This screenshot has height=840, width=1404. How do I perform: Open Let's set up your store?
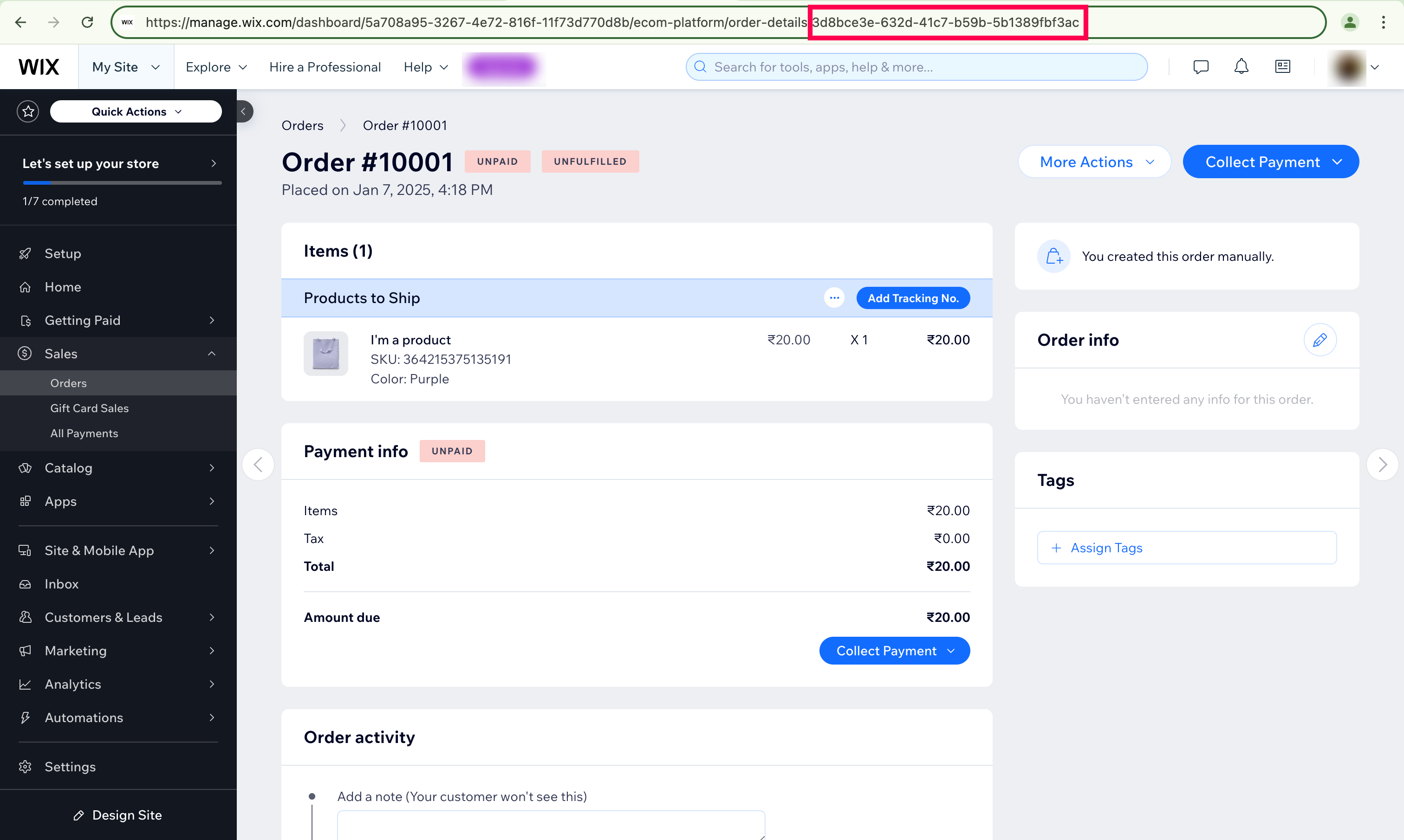click(x=119, y=163)
